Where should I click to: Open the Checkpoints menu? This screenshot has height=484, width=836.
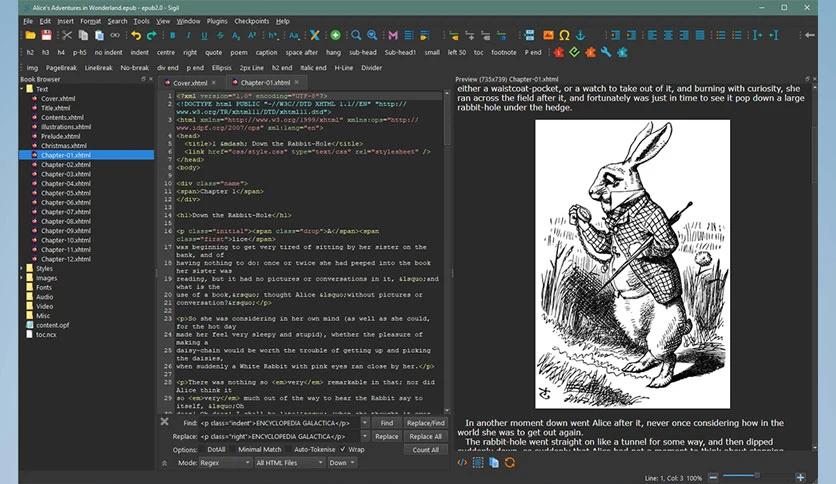tap(252, 21)
